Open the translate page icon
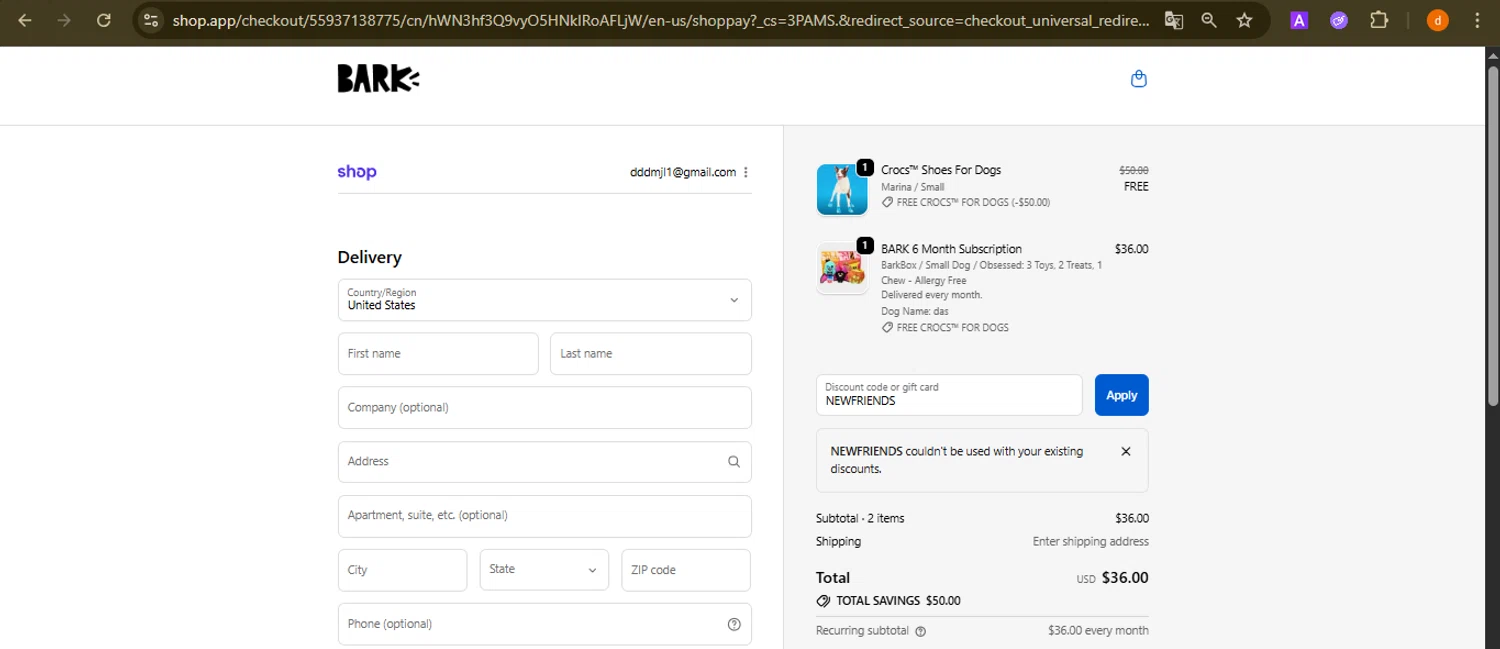Screen dimensions: 1500x649 coord(1174,20)
